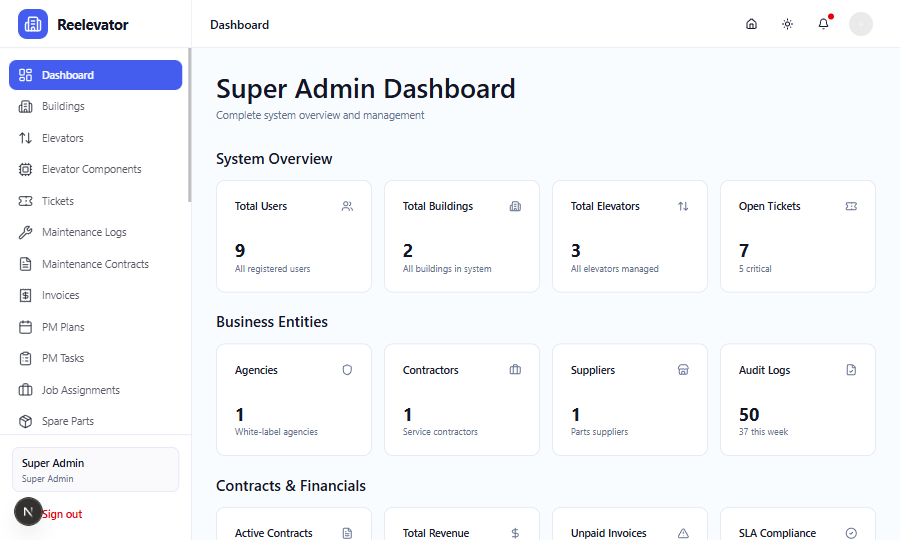Open the Audit Logs card

coord(797,399)
